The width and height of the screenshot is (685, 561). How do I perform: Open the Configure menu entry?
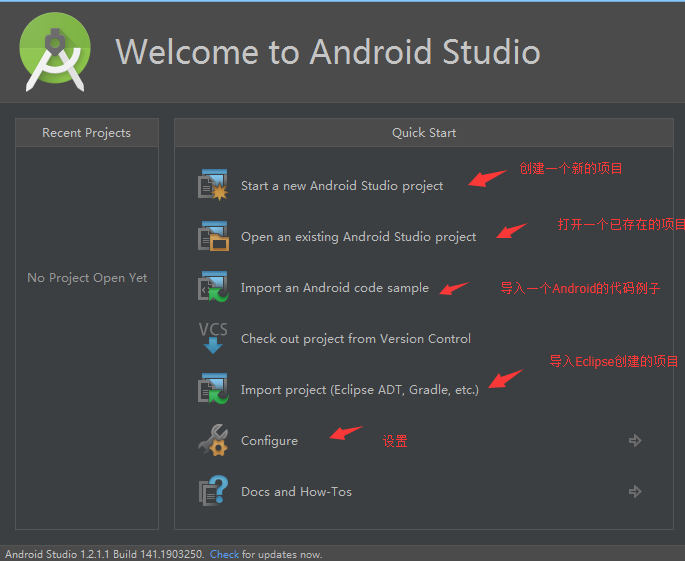tap(269, 441)
